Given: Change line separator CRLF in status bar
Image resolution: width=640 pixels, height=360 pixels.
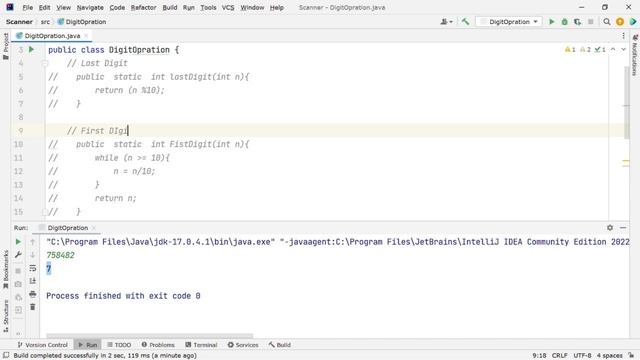Looking at the screenshot, I should [x=559, y=356].
